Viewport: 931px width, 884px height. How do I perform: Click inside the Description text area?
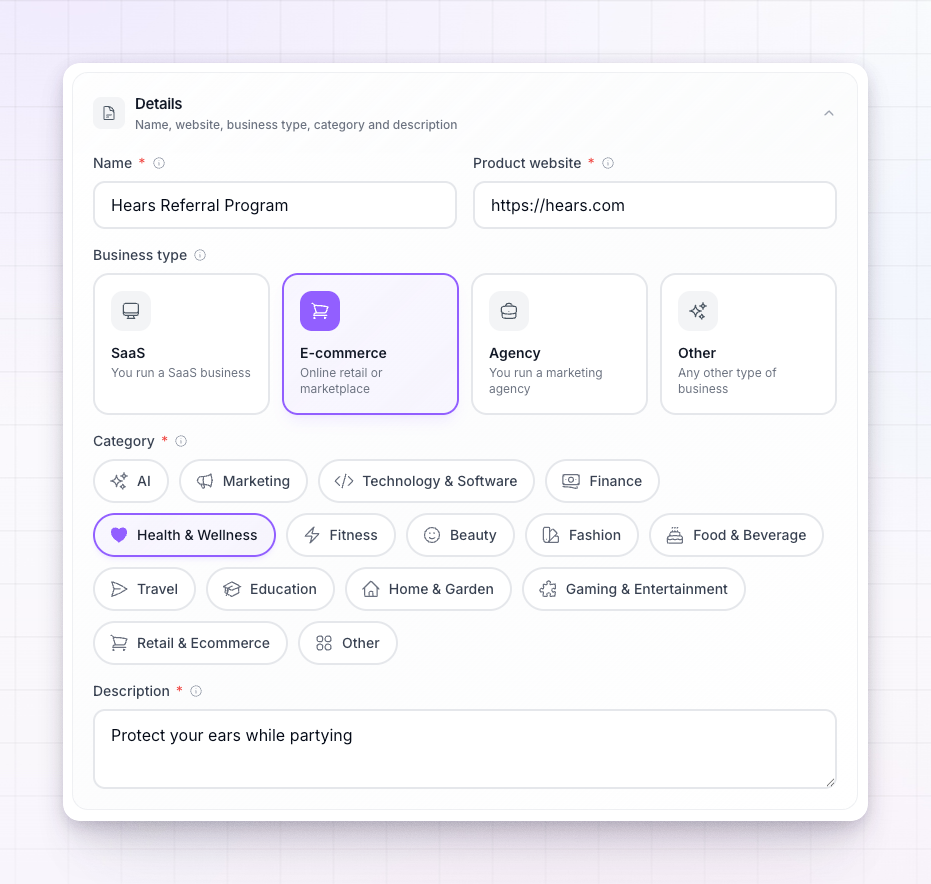click(x=465, y=749)
